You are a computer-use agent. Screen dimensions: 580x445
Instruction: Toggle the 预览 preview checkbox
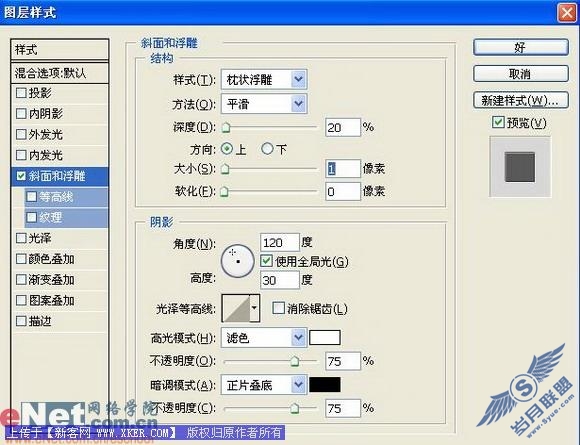(x=498, y=122)
